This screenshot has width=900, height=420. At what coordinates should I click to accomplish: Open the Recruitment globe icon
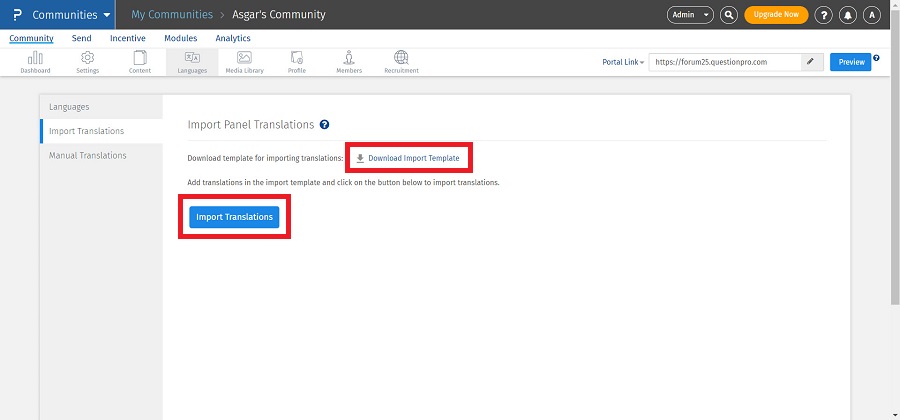pos(401,62)
